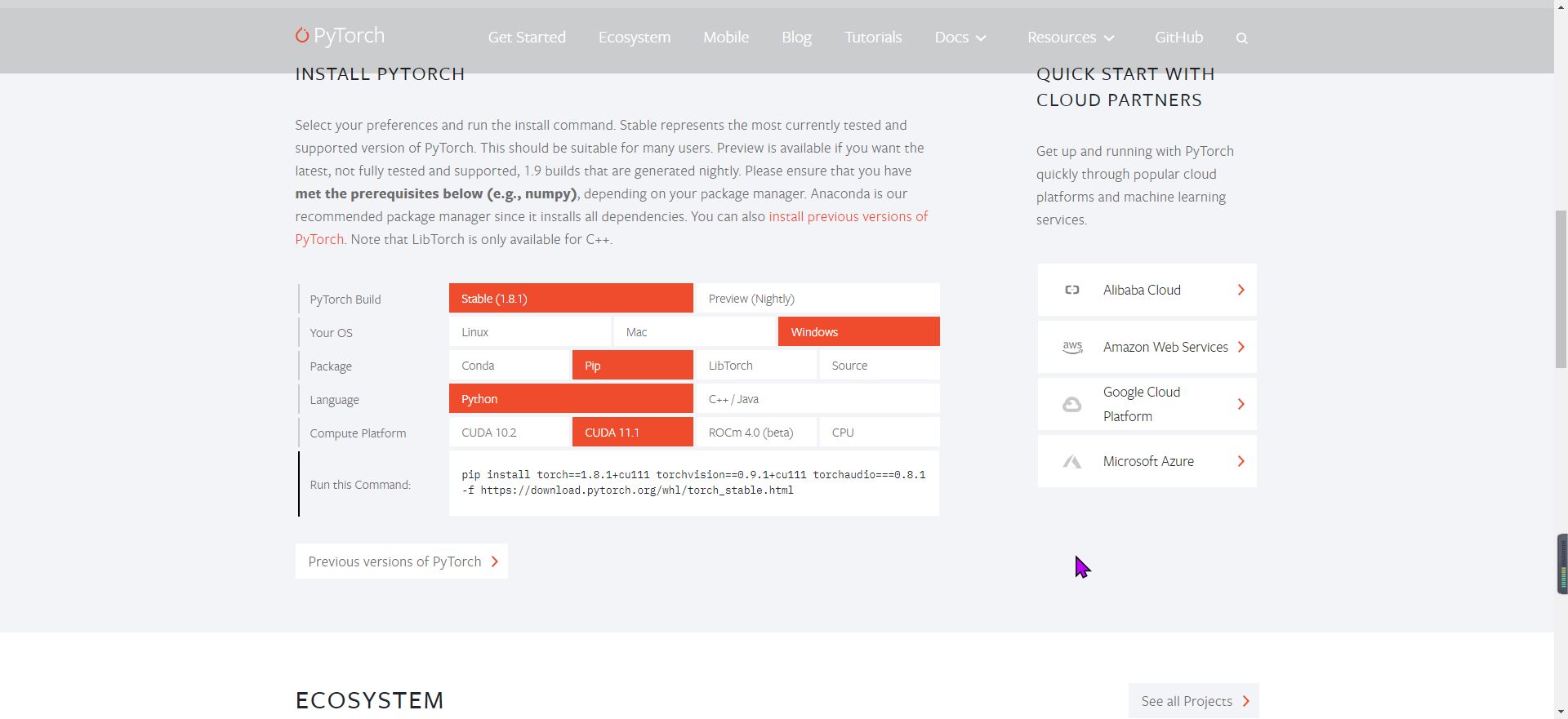1568x719 pixels.
Task: Choose Mac as your OS
Action: (x=694, y=331)
